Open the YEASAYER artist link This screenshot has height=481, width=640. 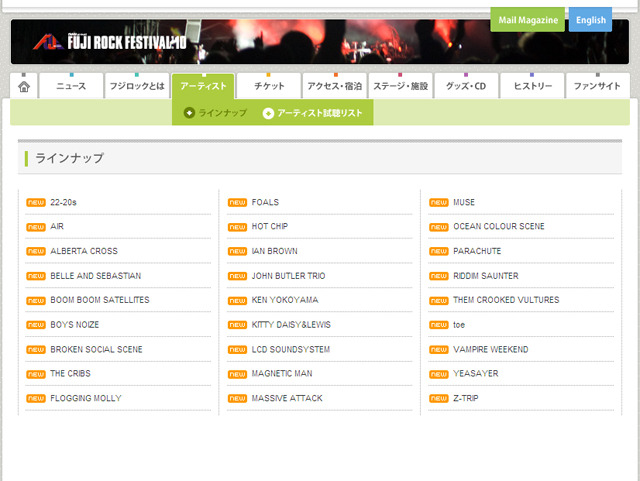tap(476, 373)
